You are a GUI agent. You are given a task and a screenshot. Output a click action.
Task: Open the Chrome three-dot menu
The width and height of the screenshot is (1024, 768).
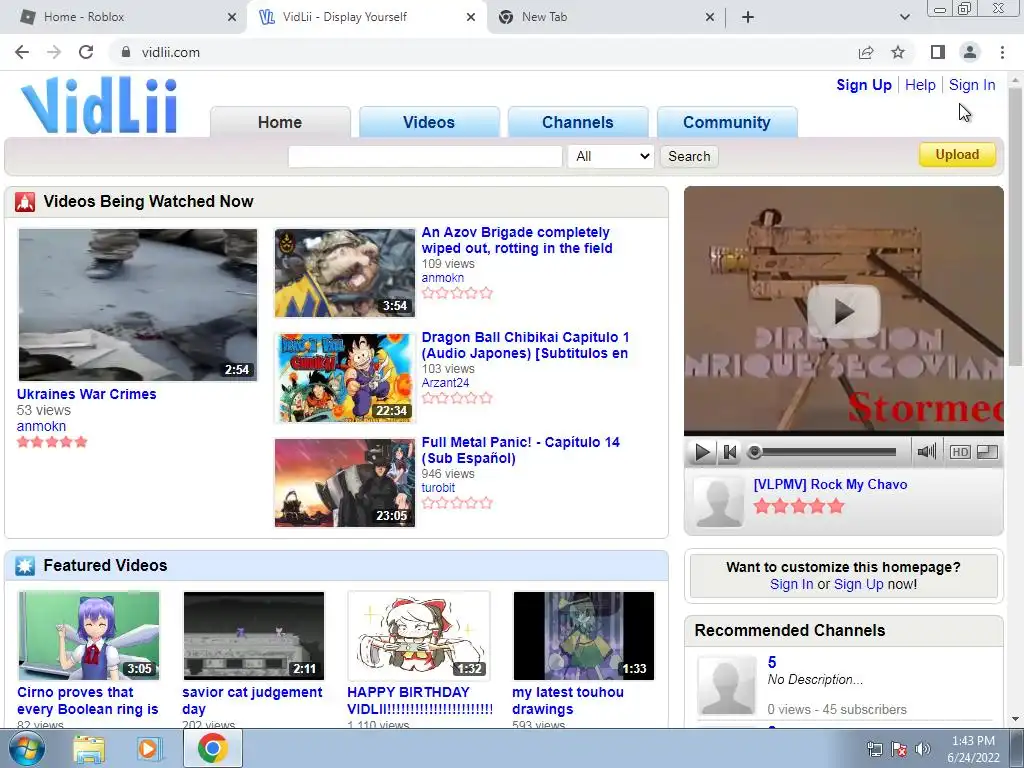pyautogui.click(x=1002, y=52)
